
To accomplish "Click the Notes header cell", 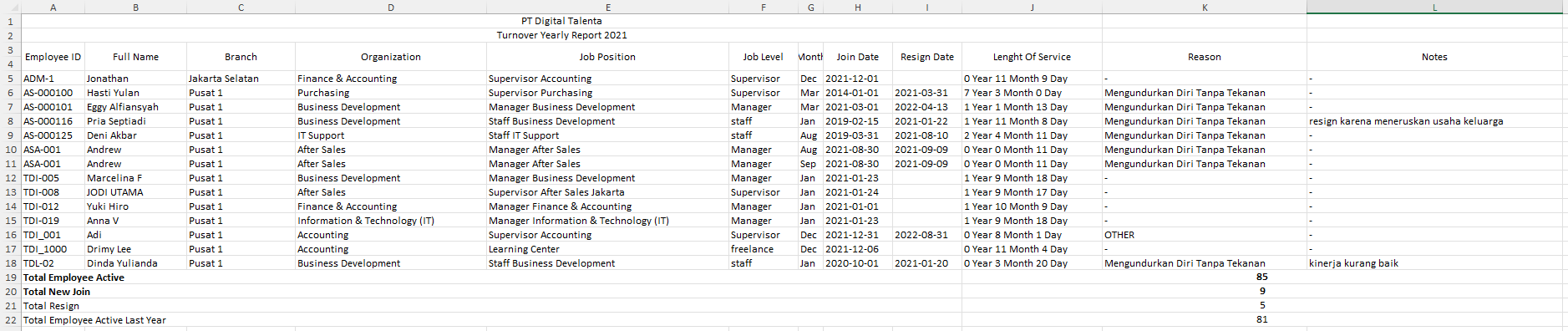I will 1434,57.
